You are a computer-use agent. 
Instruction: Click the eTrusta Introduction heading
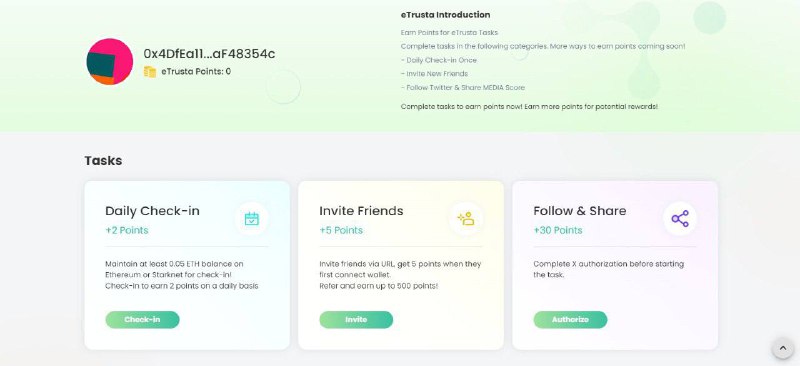[x=445, y=15]
